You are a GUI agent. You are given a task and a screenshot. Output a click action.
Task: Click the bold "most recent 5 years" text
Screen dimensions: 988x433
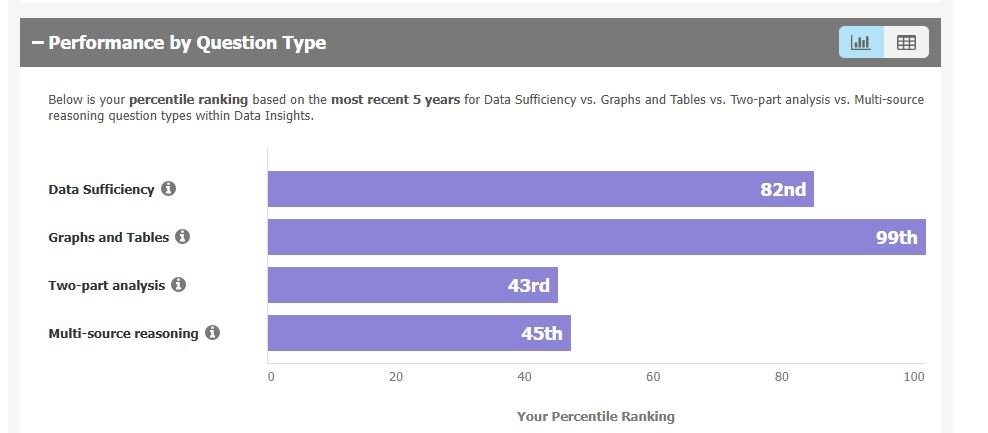click(x=396, y=100)
